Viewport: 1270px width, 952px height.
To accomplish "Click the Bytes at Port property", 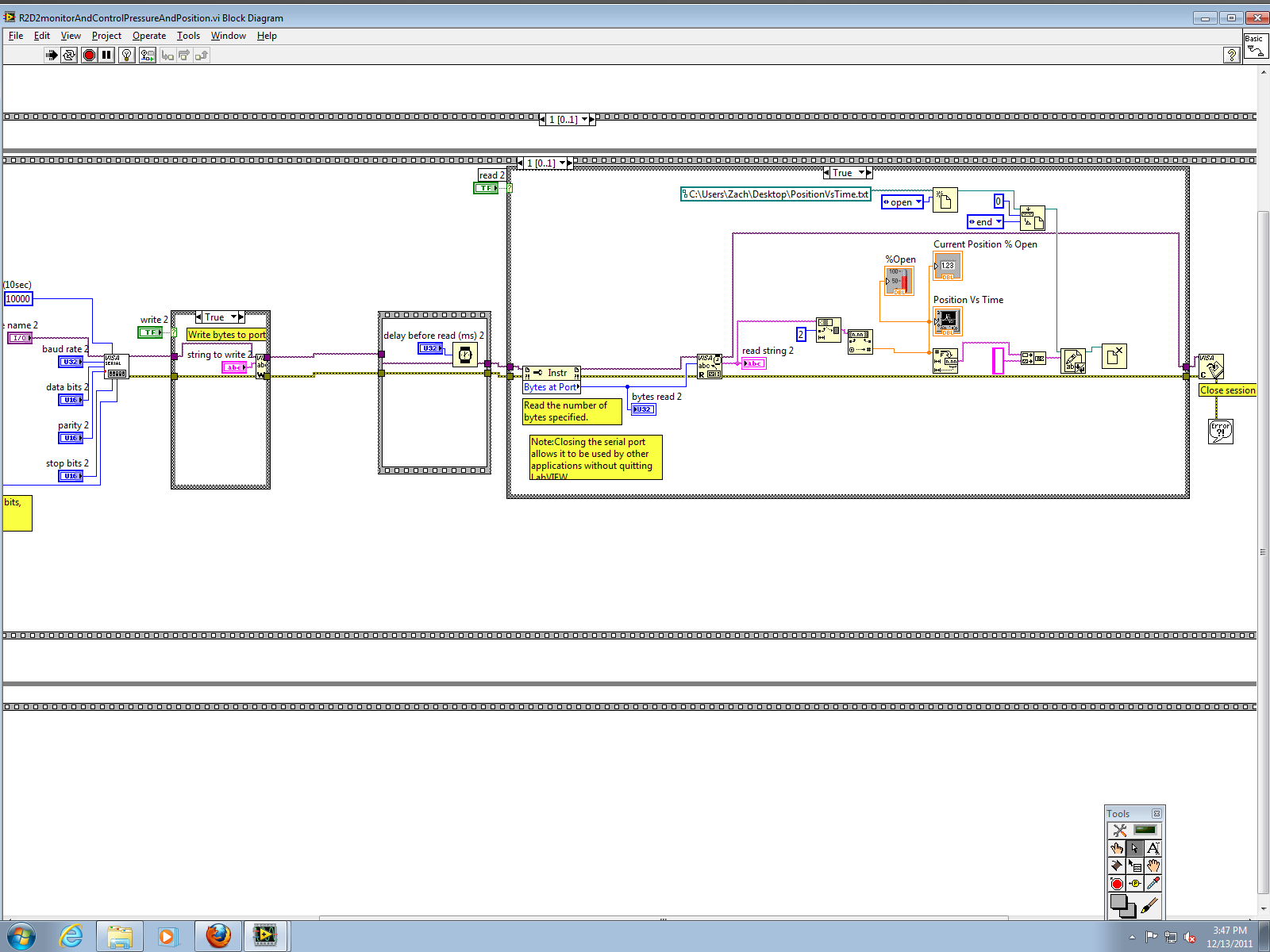I will tap(551, 387).
